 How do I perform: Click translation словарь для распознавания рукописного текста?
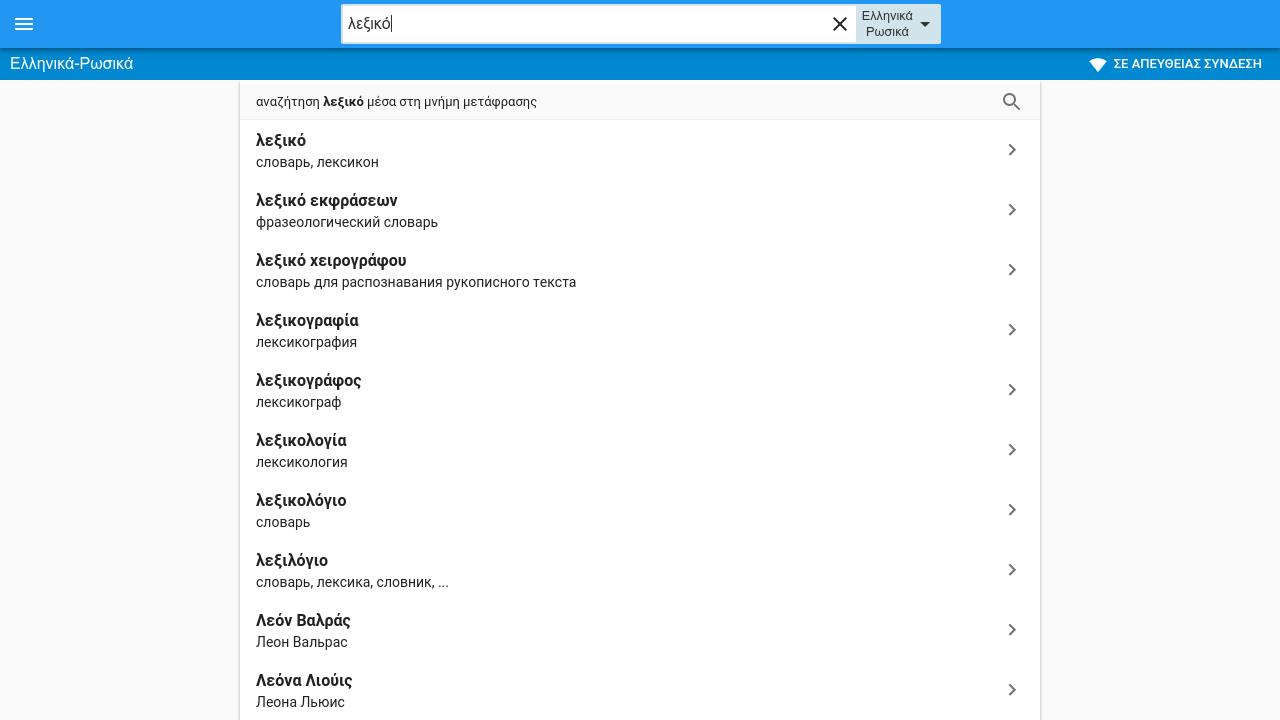416,282
